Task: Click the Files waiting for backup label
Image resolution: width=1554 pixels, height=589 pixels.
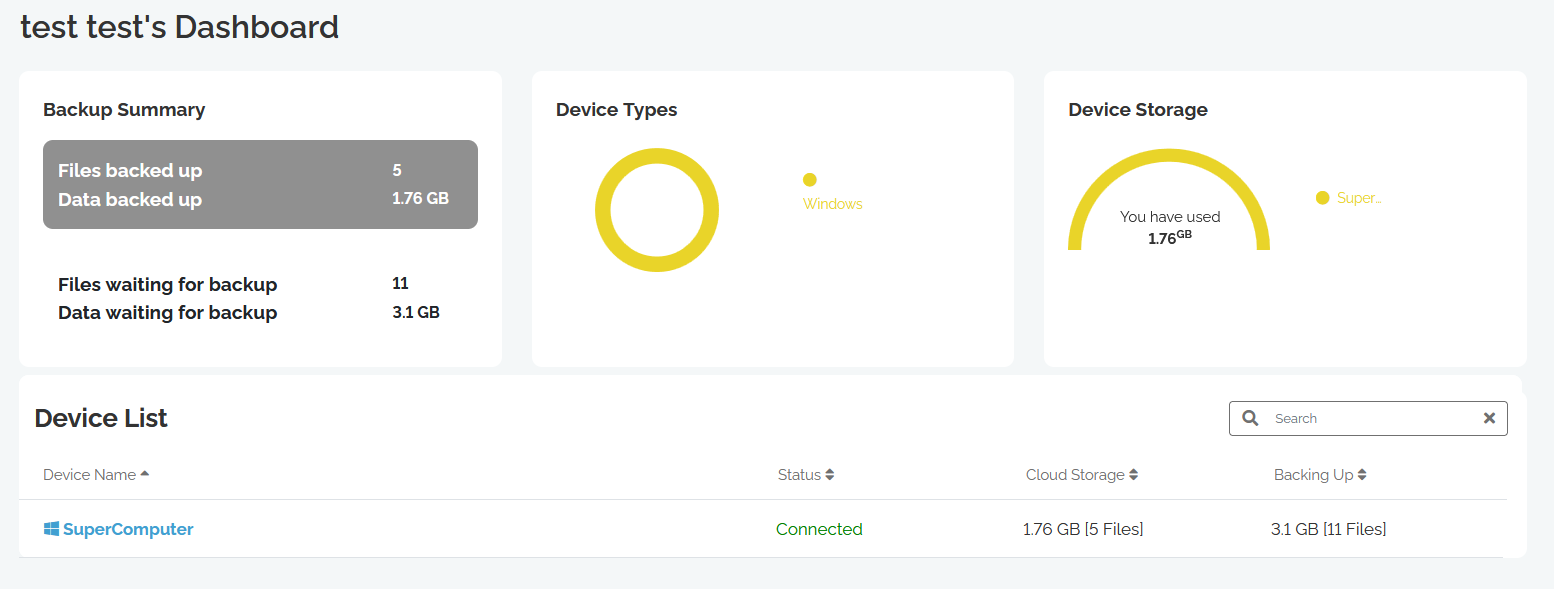Action: (168, 285)
